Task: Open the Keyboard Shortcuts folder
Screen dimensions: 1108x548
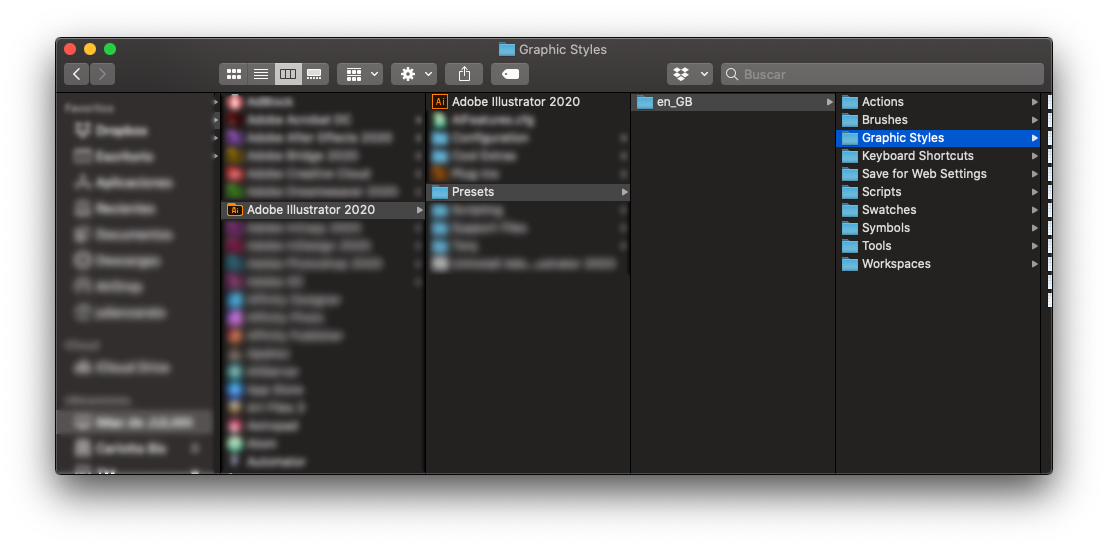Action: [938, 156]
